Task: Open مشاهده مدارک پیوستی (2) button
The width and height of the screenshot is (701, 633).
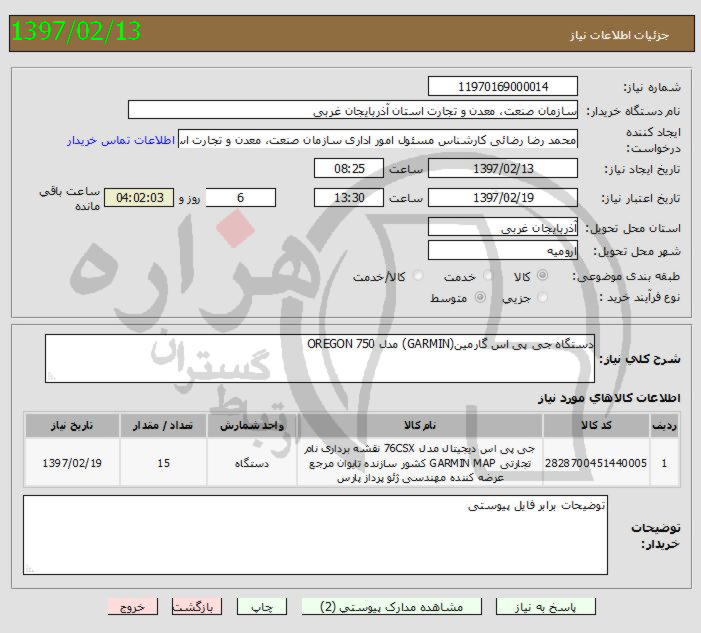Action: (392, 607)
